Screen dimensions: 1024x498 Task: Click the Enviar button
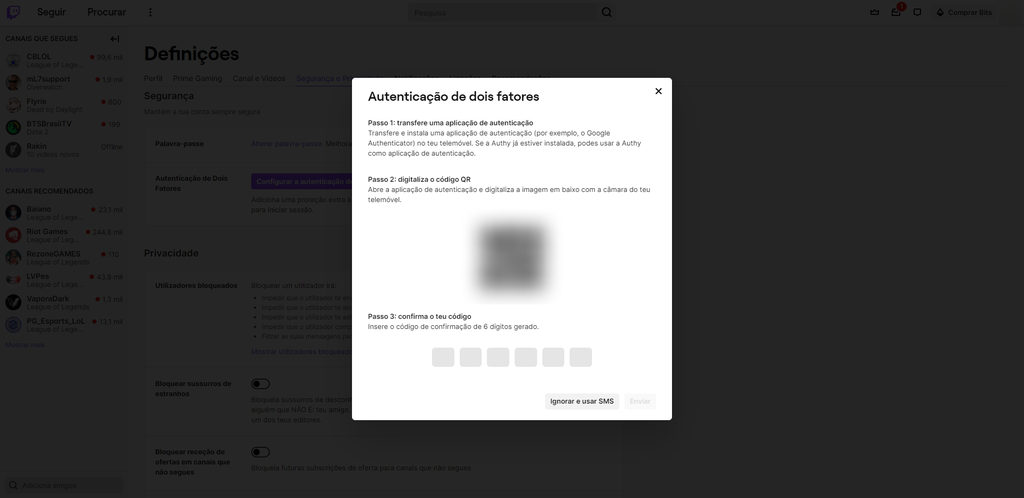coord(640,401)
